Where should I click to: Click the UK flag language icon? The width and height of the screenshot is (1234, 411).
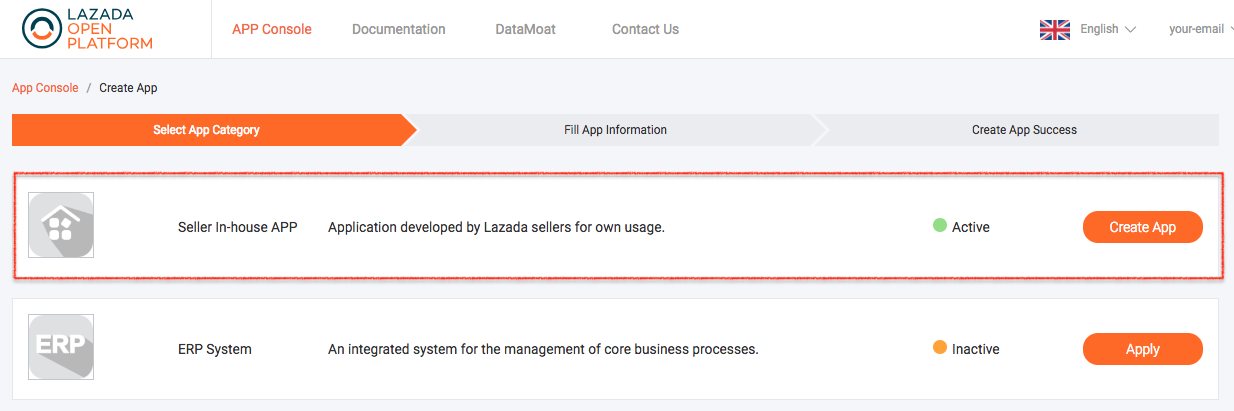click(1054, 30)
